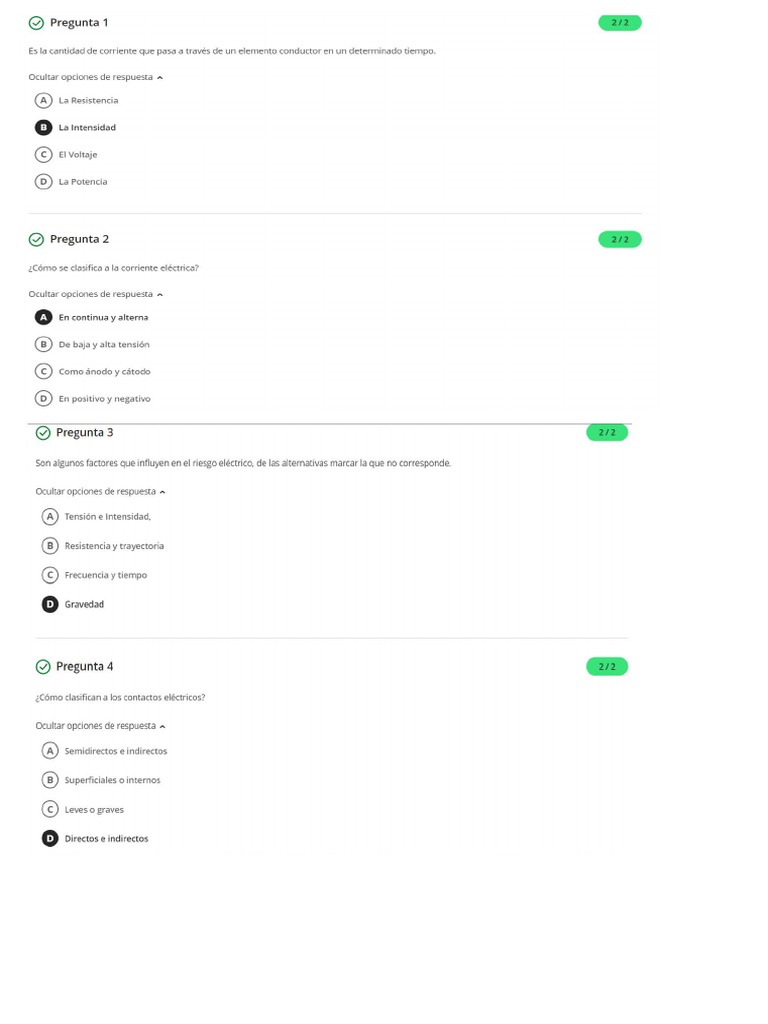Collapse answer options under Pregunta 1
The width and height of the screenshot is (768, 1024).
pyautogui.click(x=95, y=77)
